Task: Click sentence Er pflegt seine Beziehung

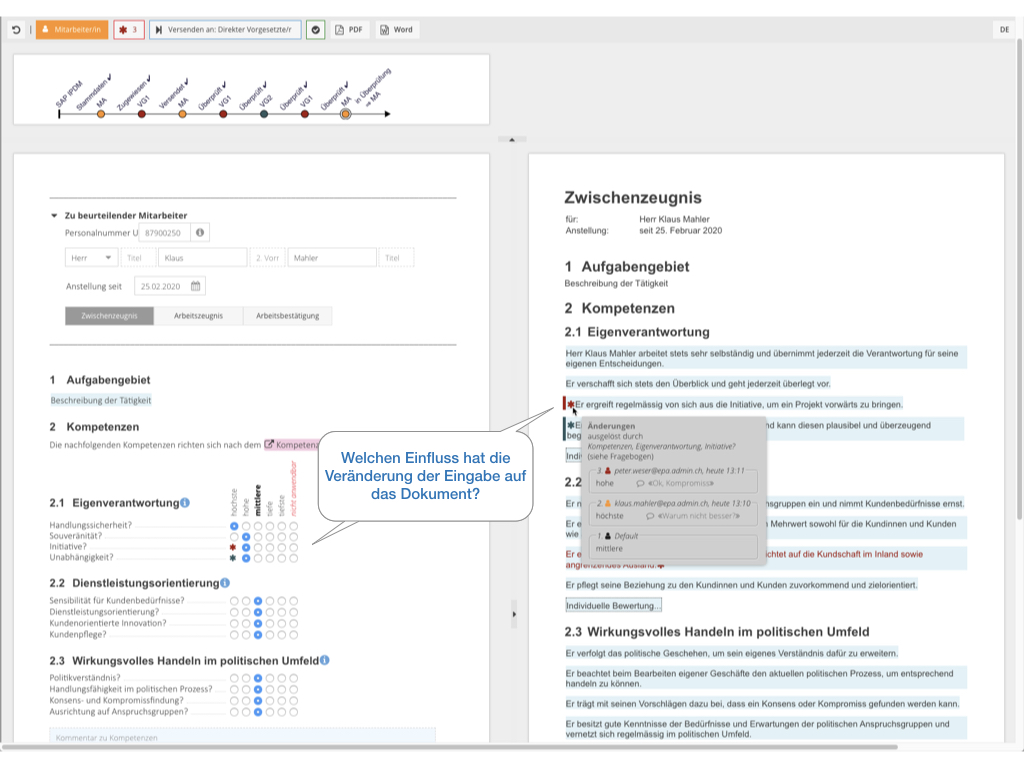Action: tap(741, 585)
